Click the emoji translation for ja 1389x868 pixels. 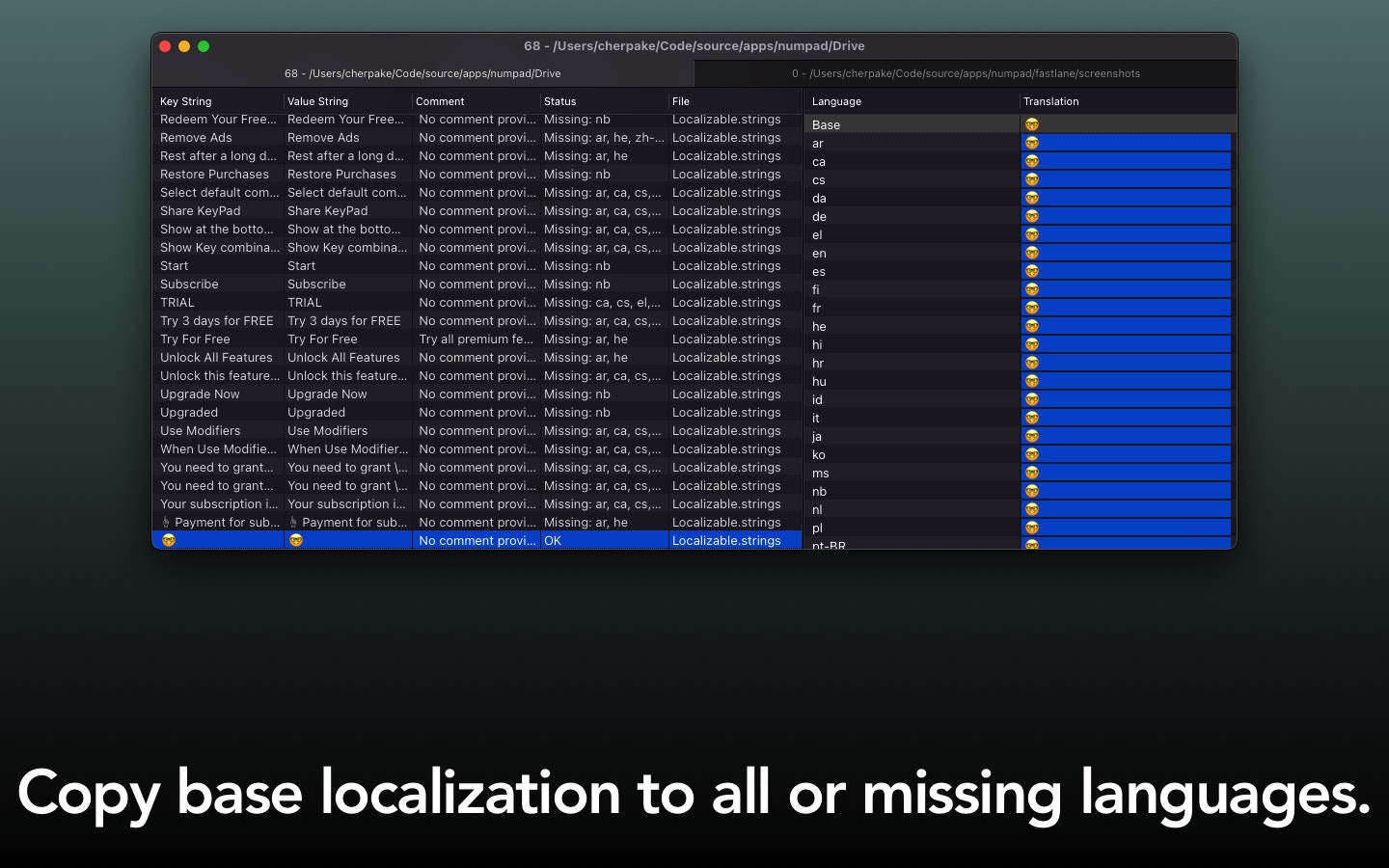pos(1032,436)
